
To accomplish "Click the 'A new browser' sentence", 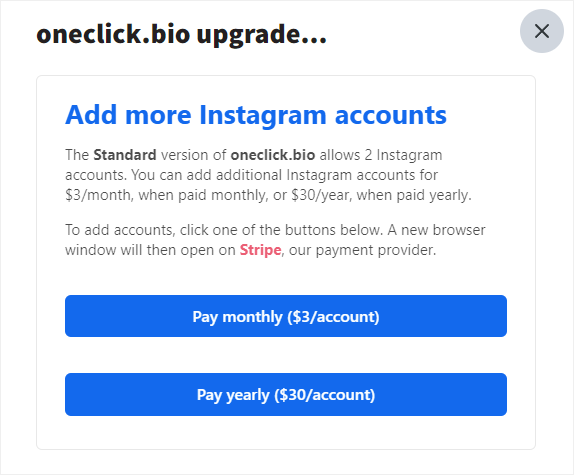I will [x=436, y=230].
